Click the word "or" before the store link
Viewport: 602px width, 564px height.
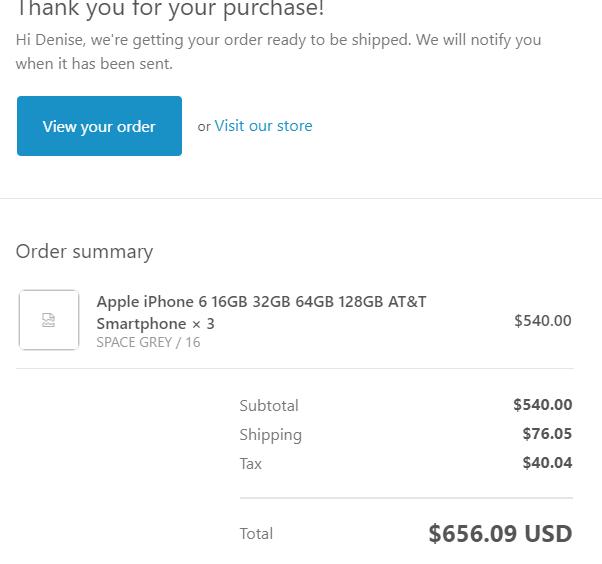click(x=204, y=127)
